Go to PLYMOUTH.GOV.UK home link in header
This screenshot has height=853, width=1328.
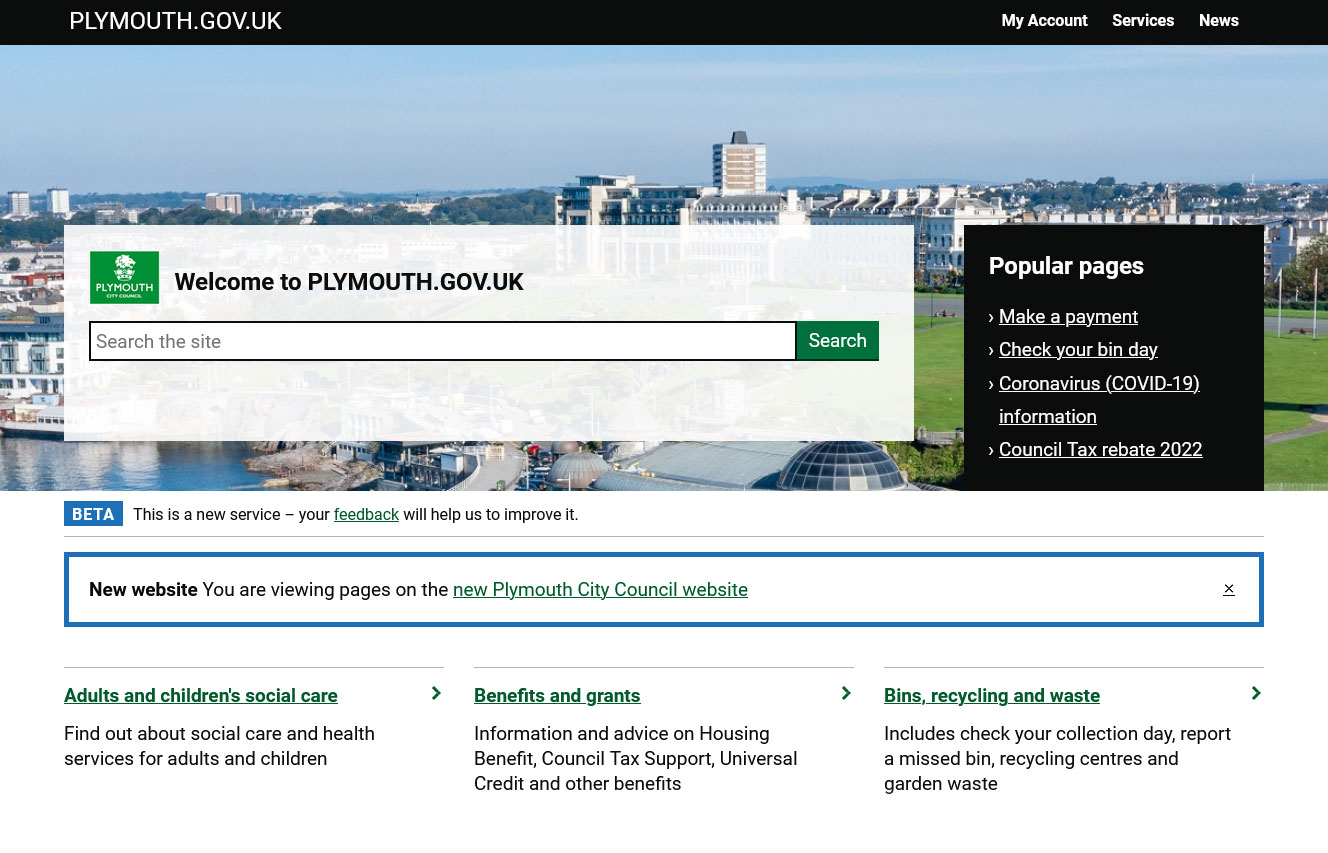tap(175, 21)
